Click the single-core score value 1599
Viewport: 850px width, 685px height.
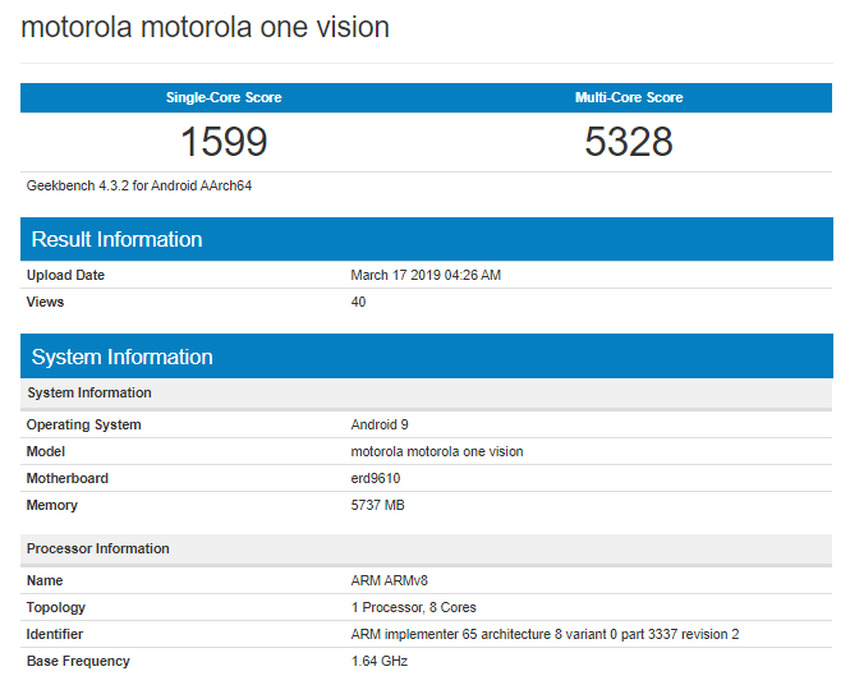click(223, 142)
